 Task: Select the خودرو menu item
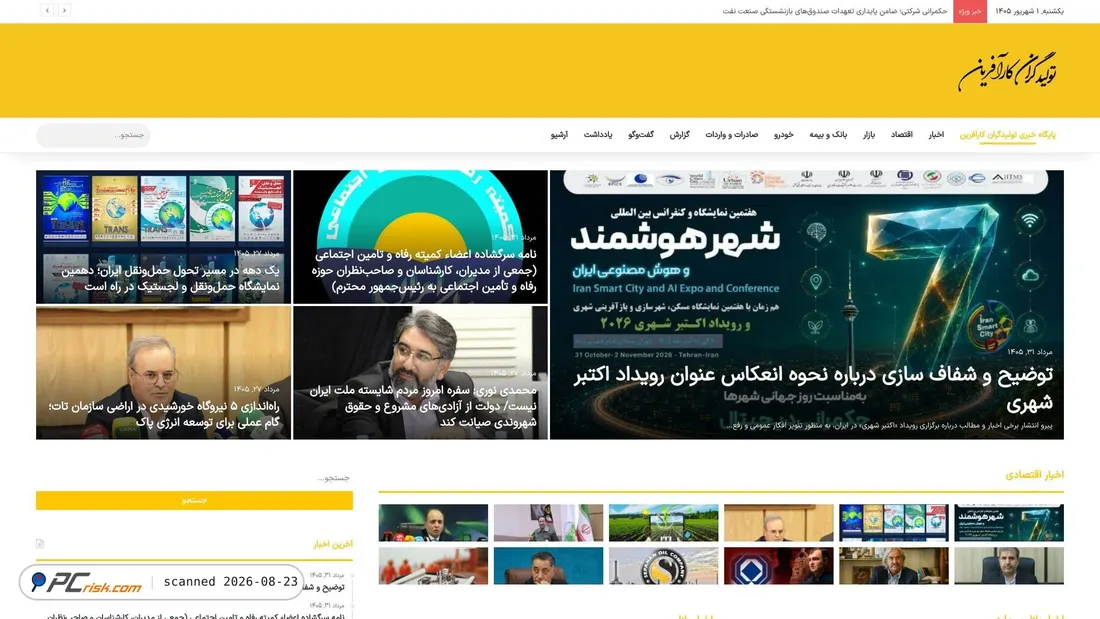click(x=784, y=135)
